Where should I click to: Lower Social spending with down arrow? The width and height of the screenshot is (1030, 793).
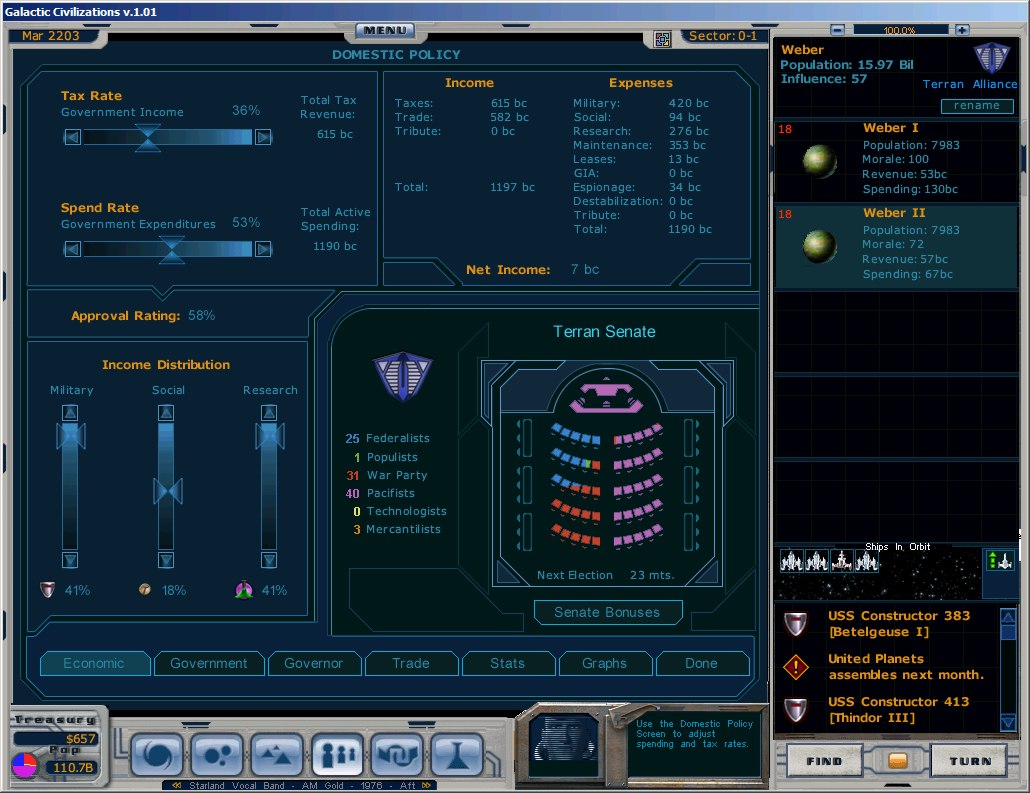pyautogui.click(x=166, y=560)
